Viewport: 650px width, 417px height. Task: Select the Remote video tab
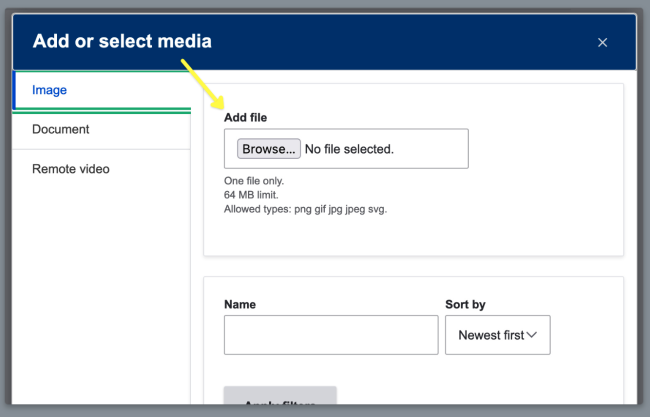pos(71,169)
